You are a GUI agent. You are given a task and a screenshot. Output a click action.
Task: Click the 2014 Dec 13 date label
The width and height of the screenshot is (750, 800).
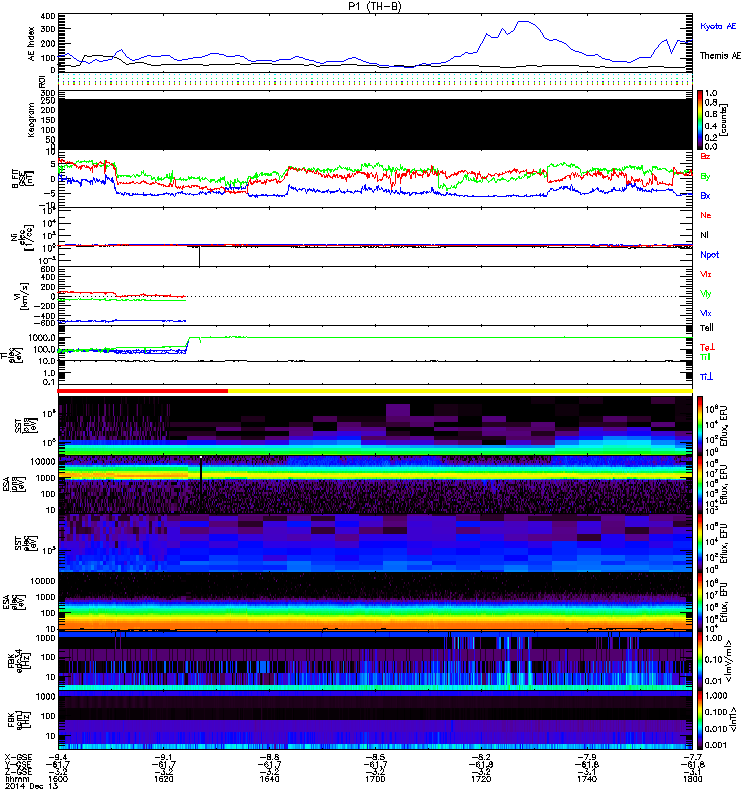32,786
